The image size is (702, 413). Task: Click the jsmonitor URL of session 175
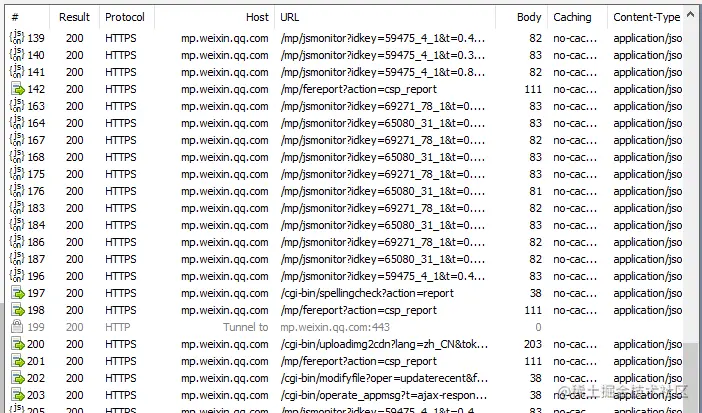tap(383, 174)
